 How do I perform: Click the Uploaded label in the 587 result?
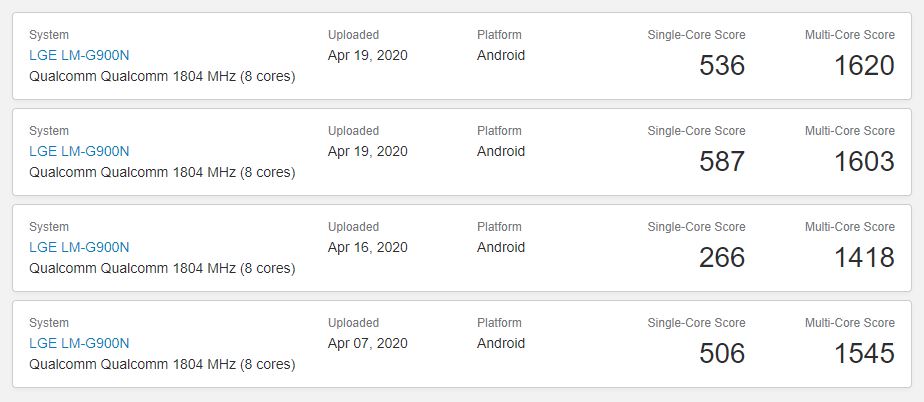coord(354,131)
